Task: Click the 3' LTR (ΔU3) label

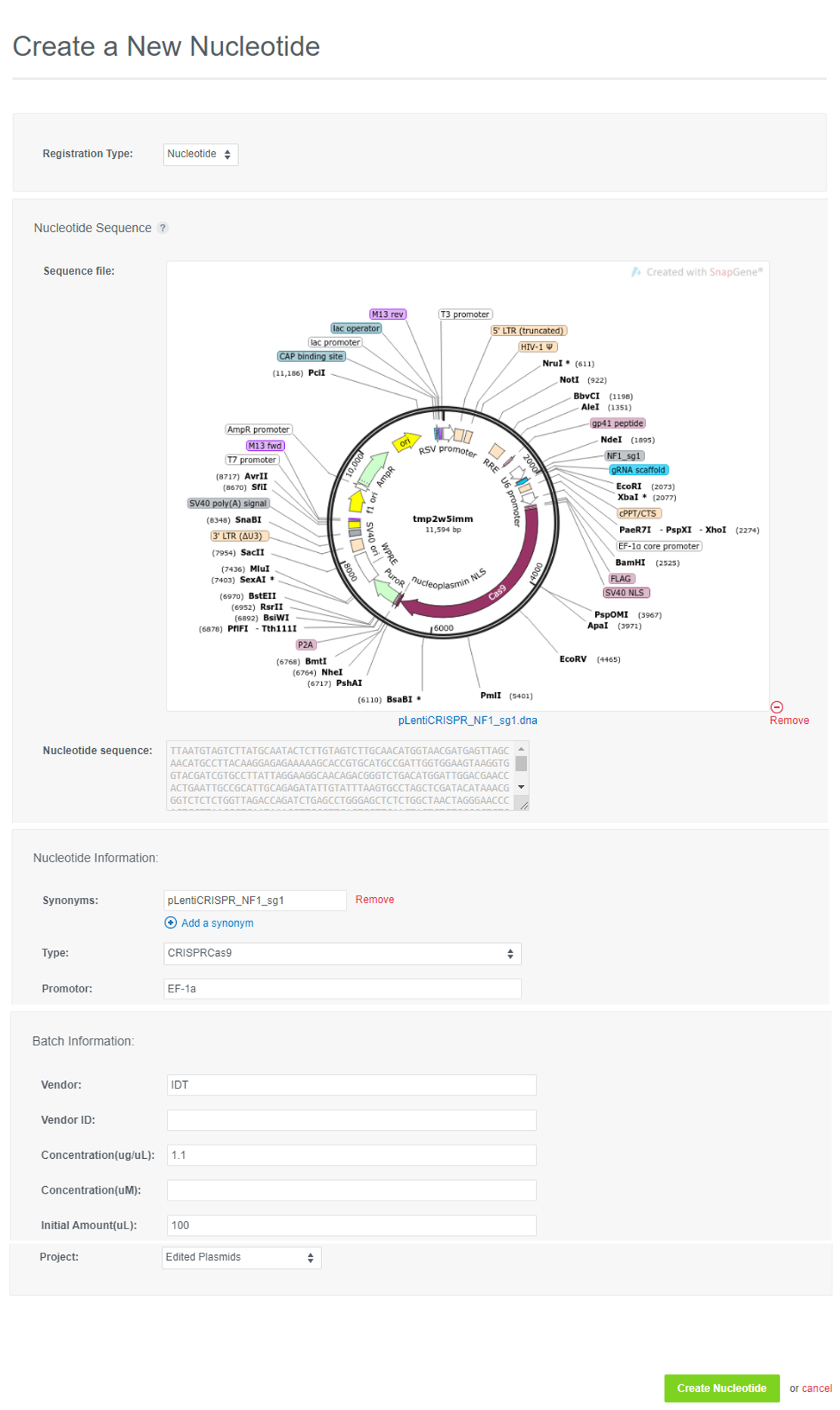Action: (238, 536)
